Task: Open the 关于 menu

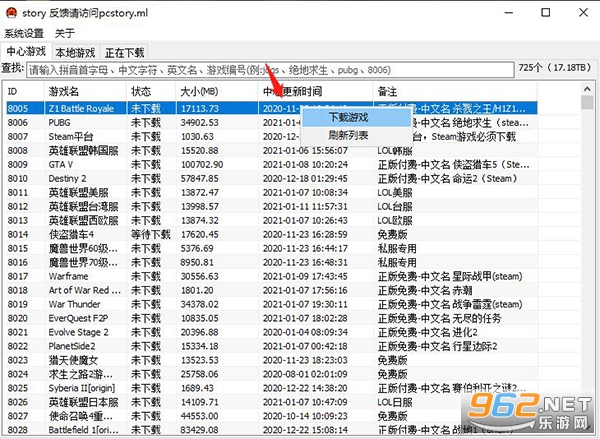Action: pos(64,33)
